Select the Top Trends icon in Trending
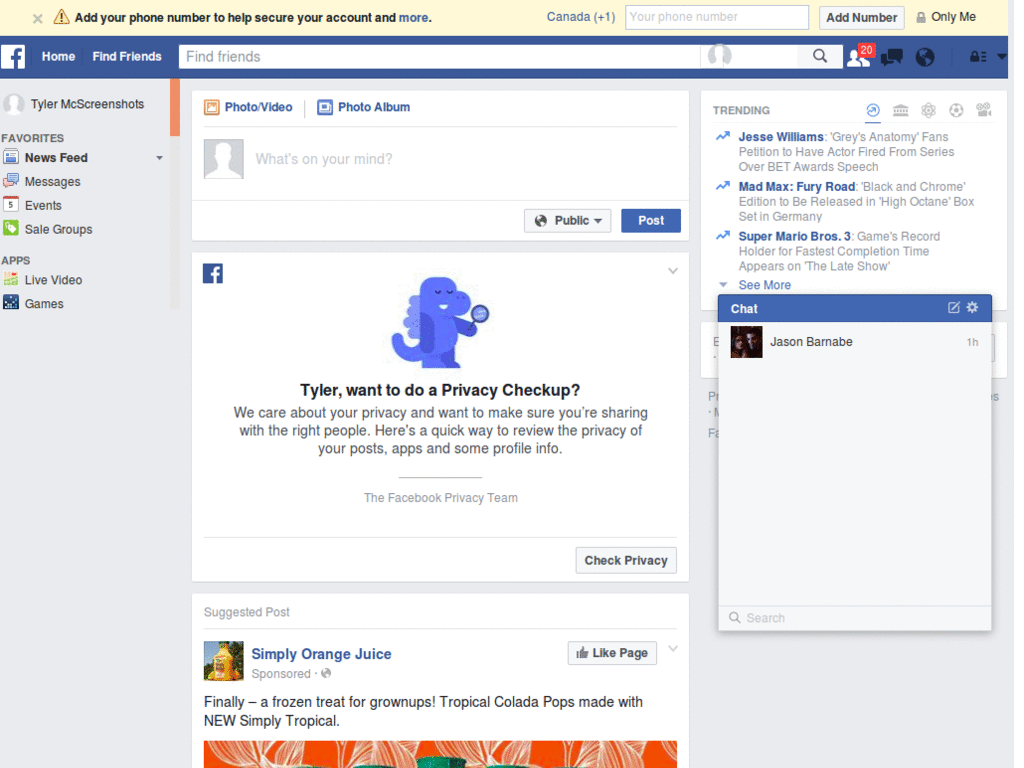Screen dimensions: 1024x768 [x=872, y=110]
